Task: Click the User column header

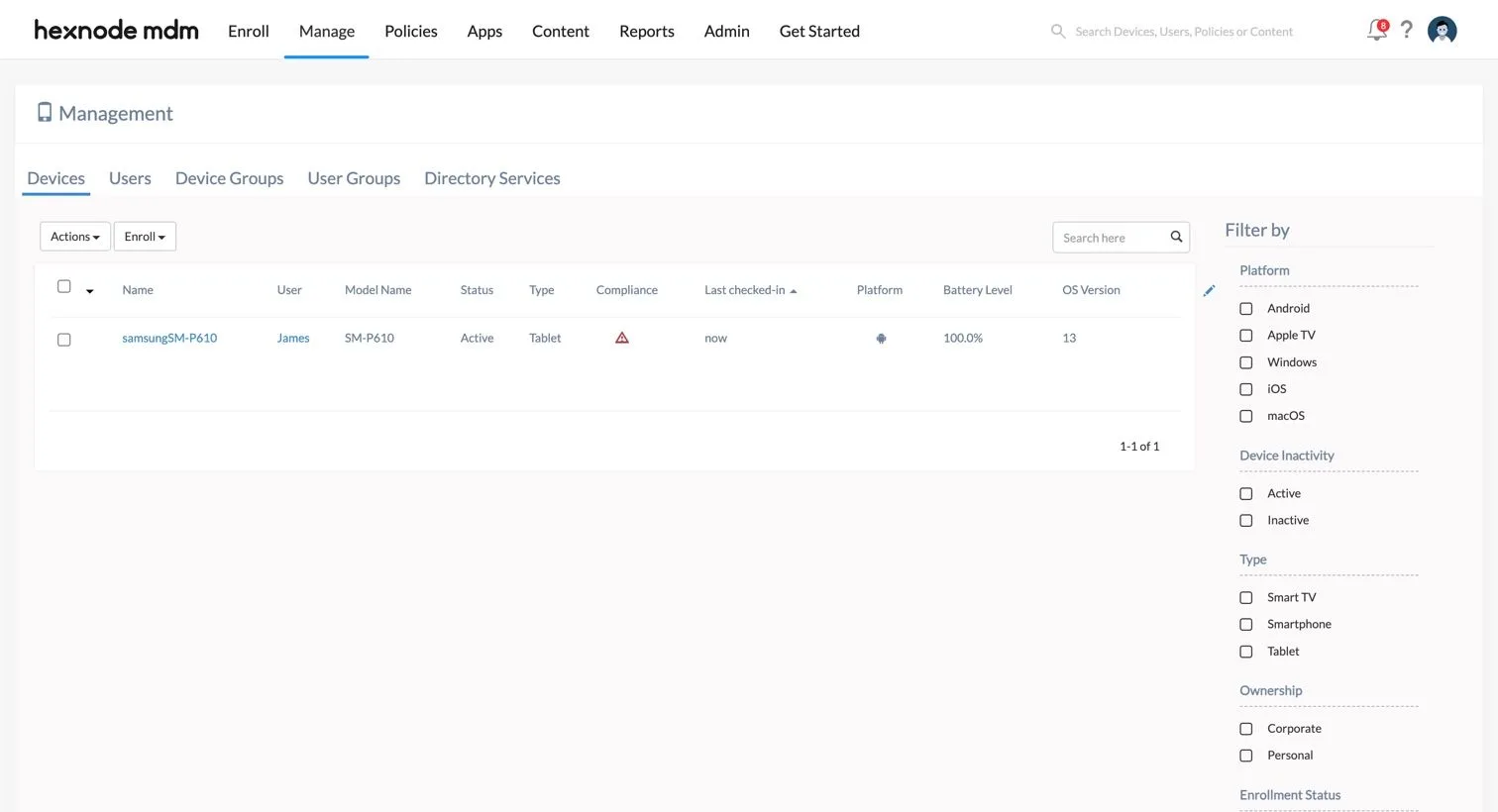Action: point(289,290)
